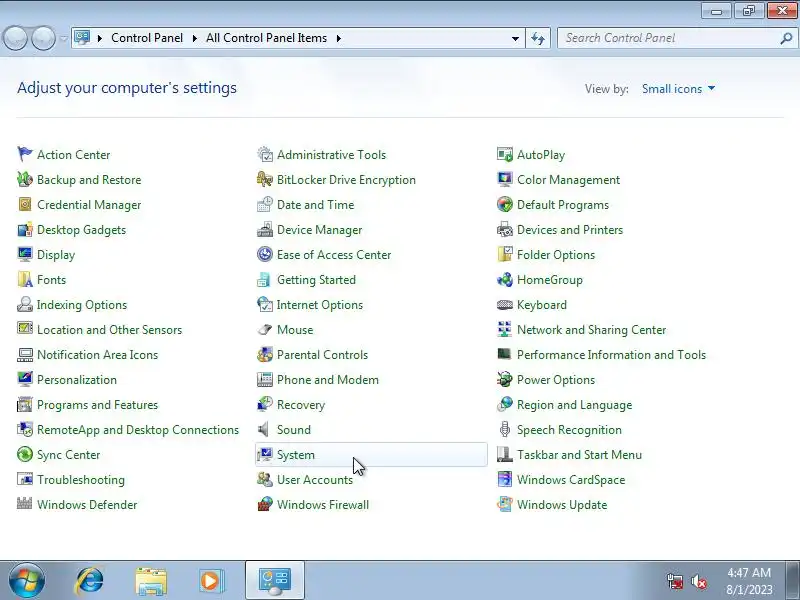Screen dimensions: 800x600
Task: Open the User Accounts link
Action: tap(315, 480)
